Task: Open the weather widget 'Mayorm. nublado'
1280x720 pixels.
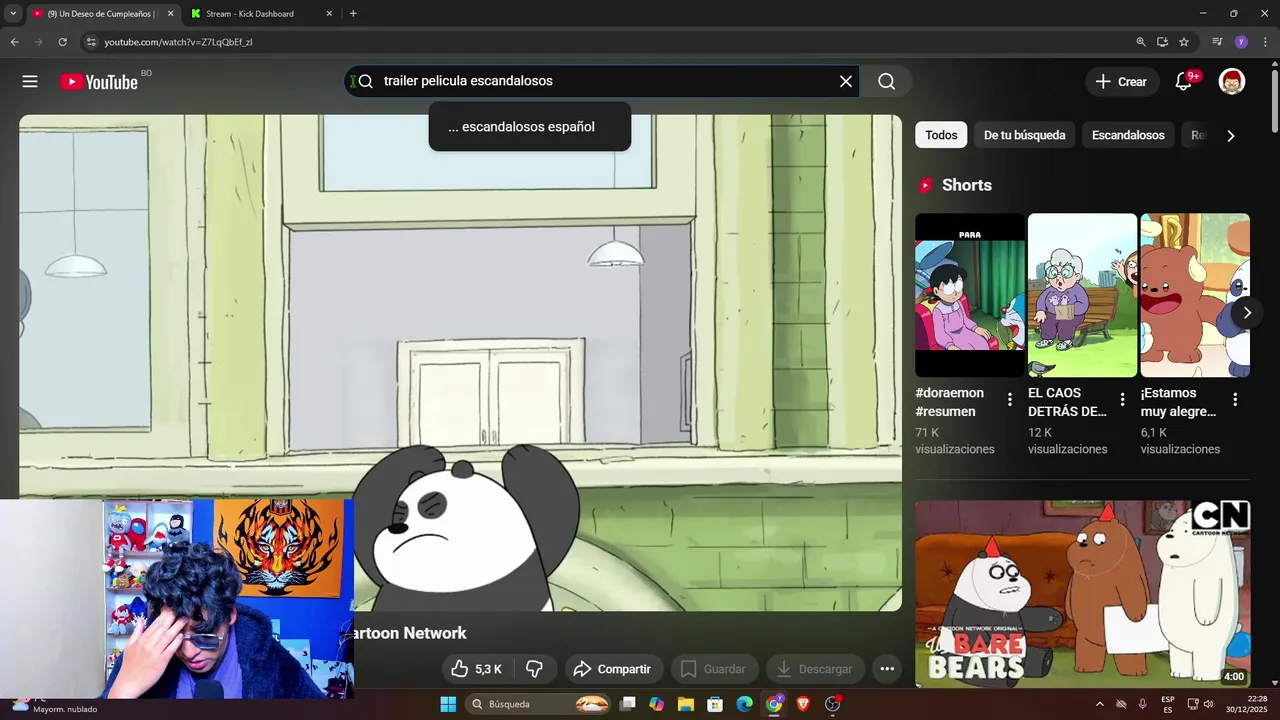Action: 55,704
